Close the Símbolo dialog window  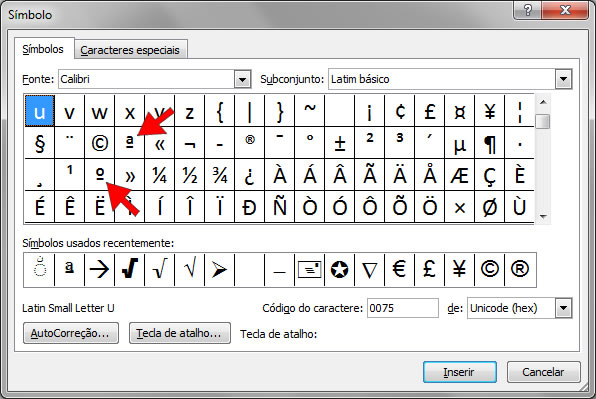pos(565,10)
